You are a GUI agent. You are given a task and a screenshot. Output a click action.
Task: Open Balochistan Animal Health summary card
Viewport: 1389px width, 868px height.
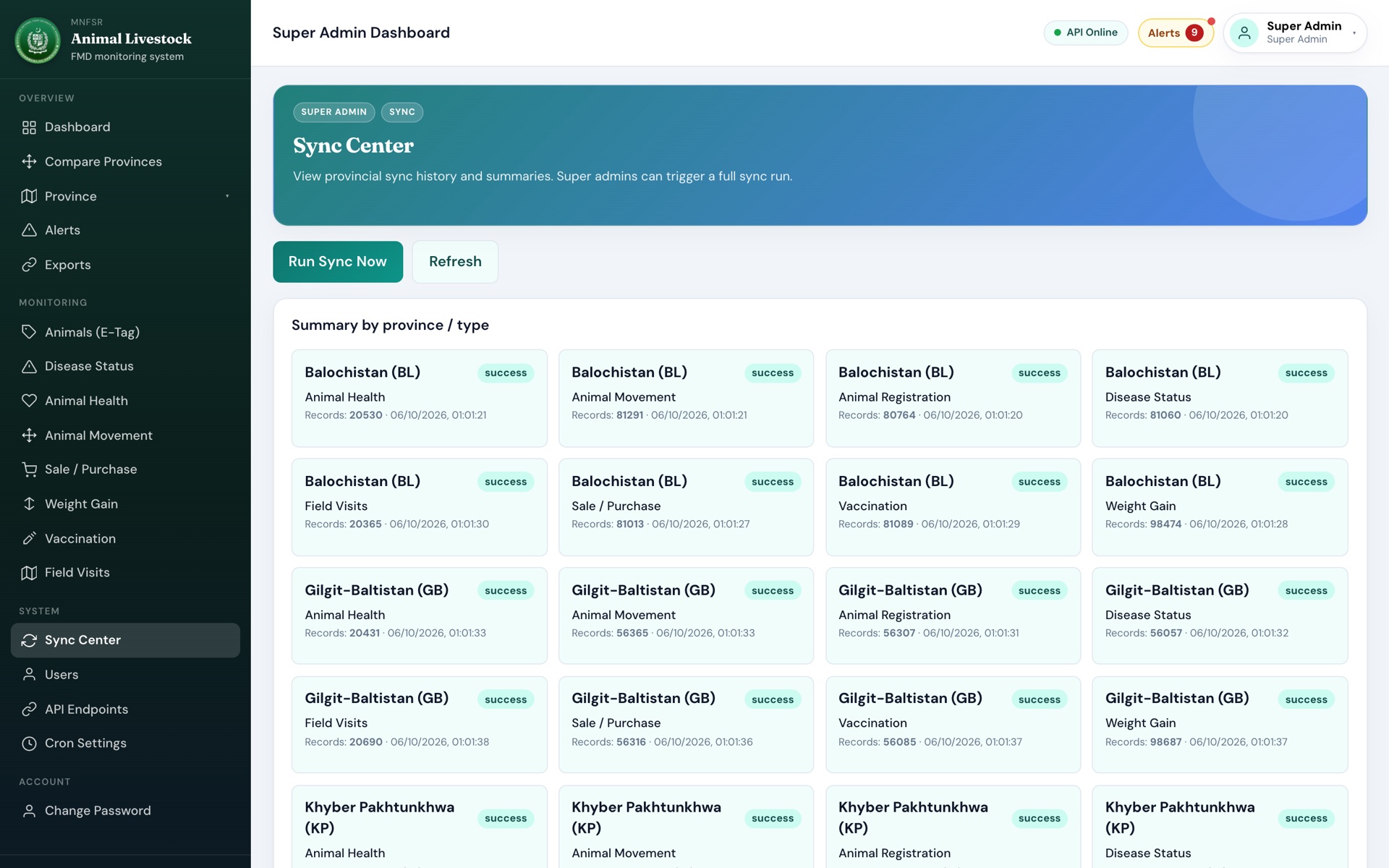420,398
